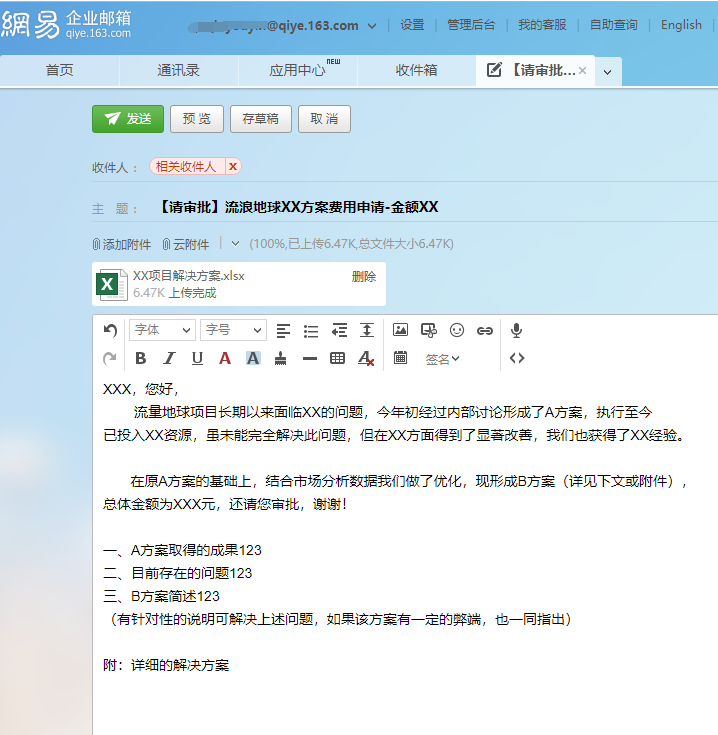
Task: Click the line '二、目前存在的问题123'
Action: pos(178,573)
